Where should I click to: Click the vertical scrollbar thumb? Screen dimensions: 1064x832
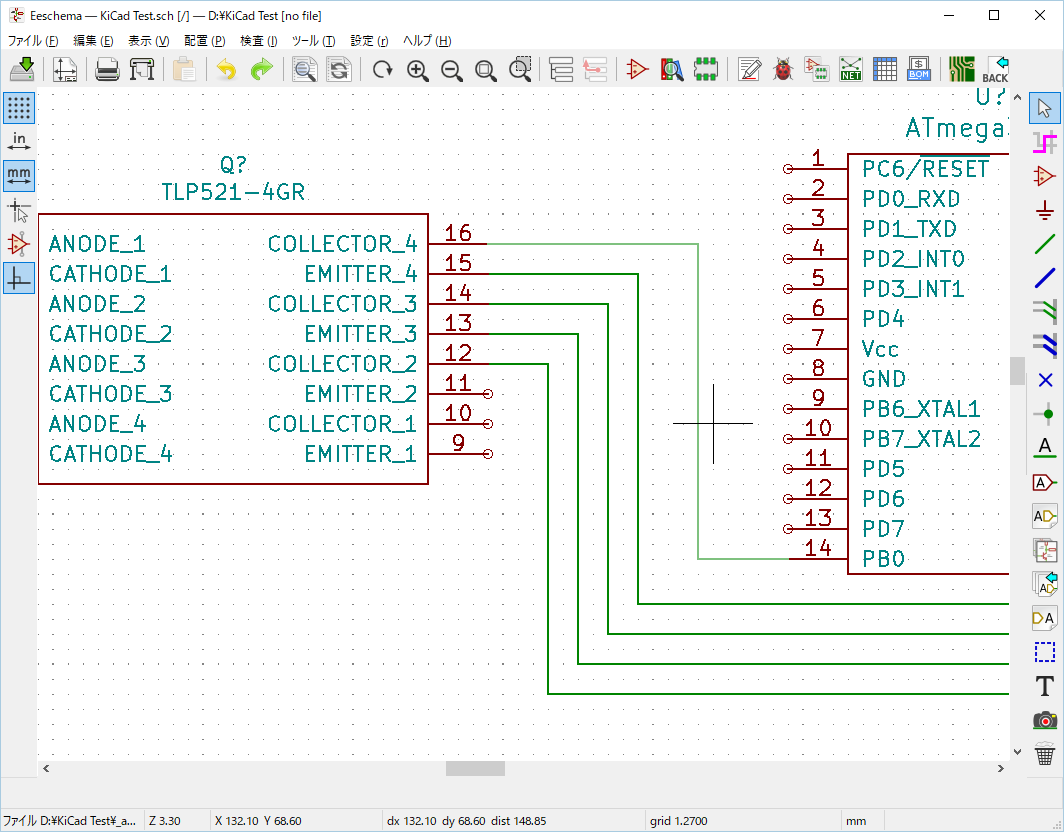point(1017,371)
